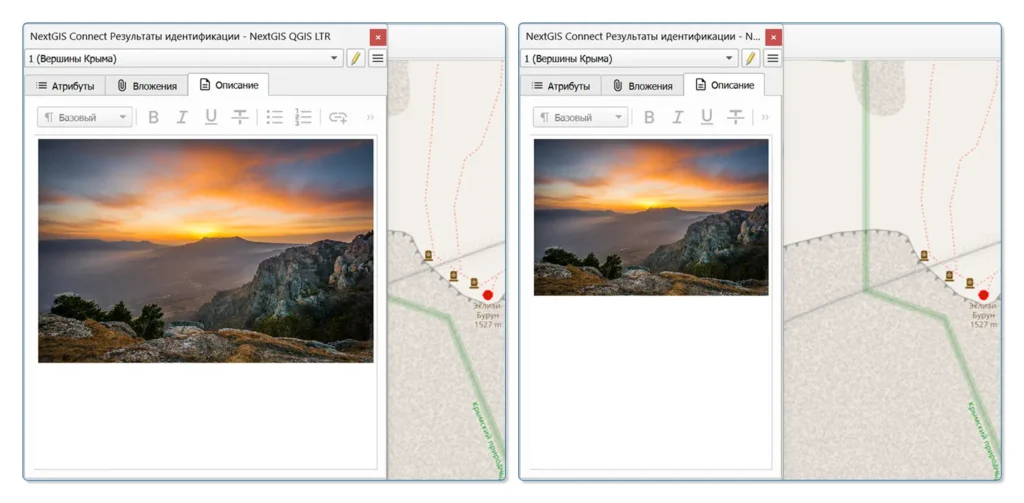
Task: Show more toolbar items in right window
Action: click(x=765, y=118)
